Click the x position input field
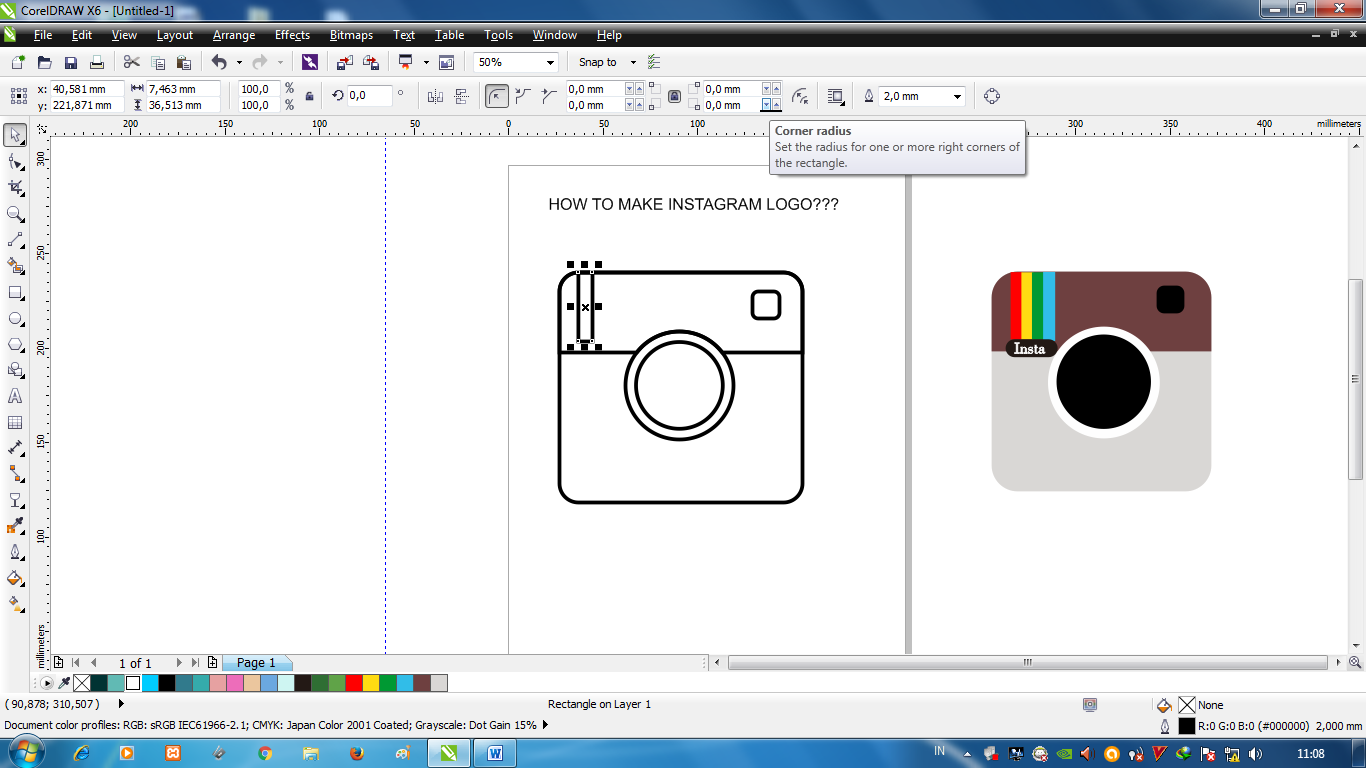 coord(87,89)
